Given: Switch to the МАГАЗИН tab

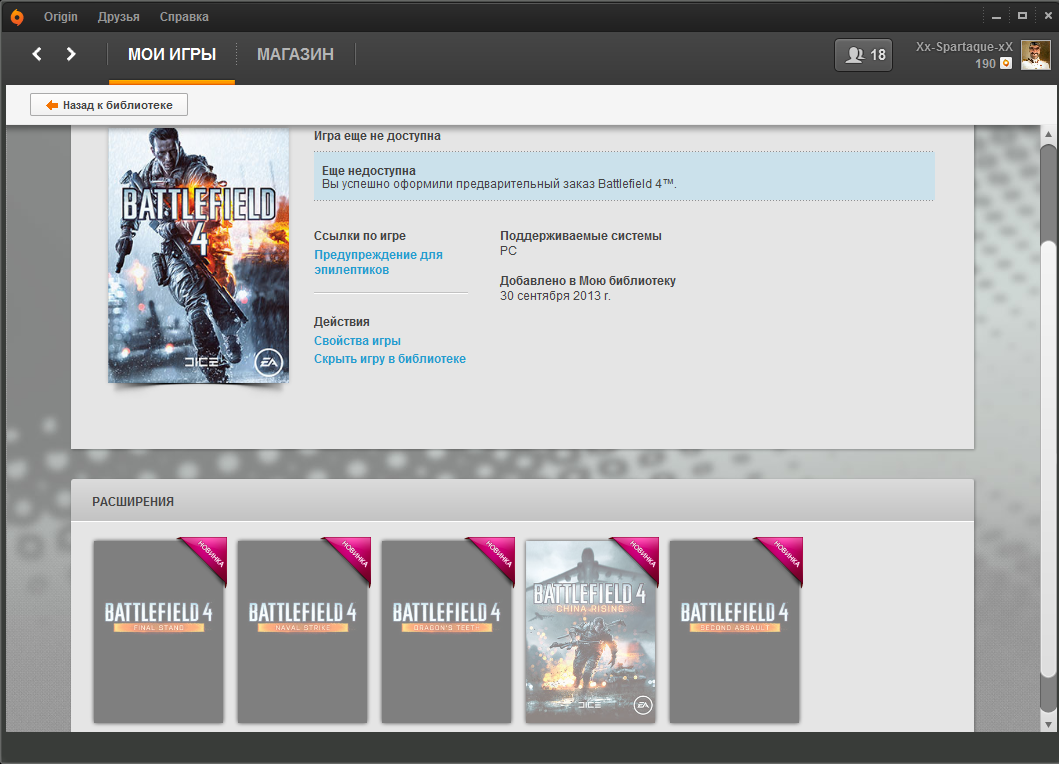Looking at the screenshot, I should coord(295,55).
